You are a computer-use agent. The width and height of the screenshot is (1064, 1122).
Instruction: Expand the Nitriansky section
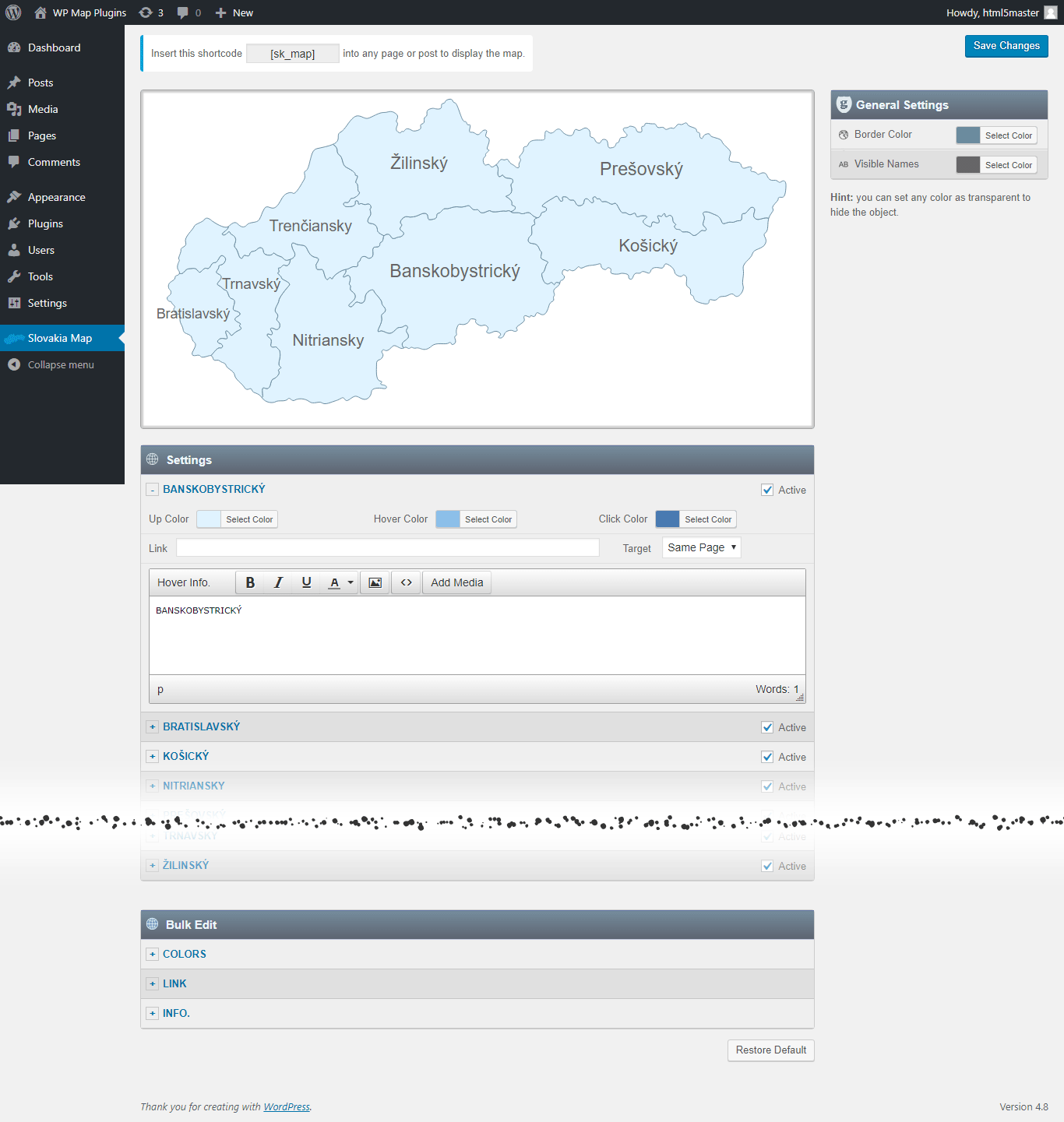(x=153, y=786)
